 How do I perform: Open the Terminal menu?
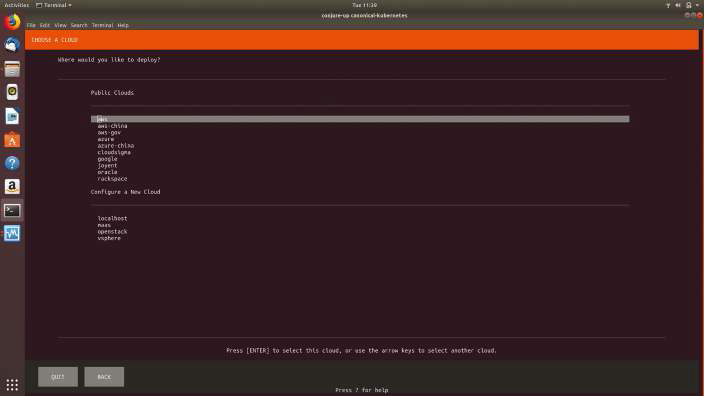coord(102,25)
